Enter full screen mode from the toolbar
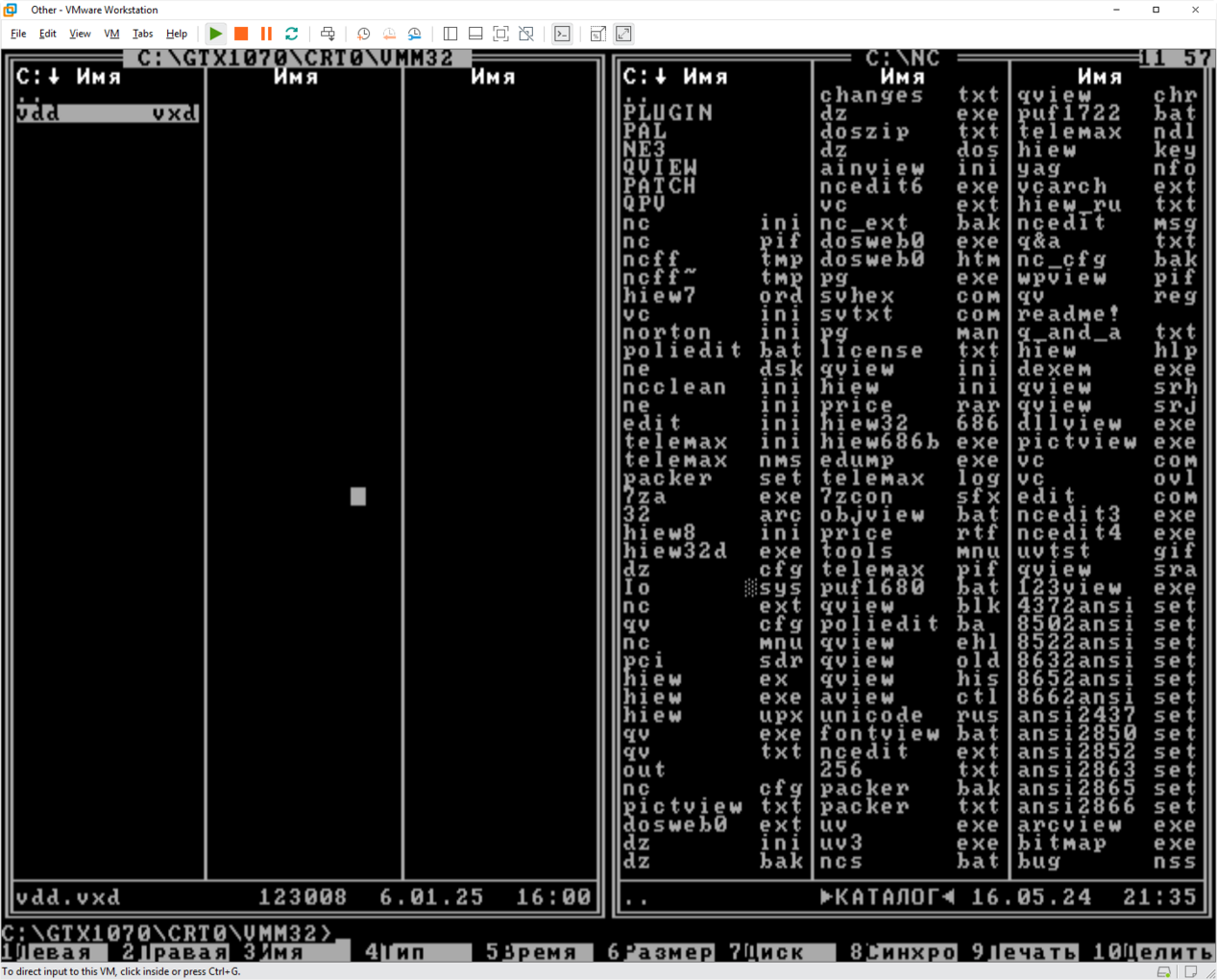1217x980 pixels. click(500, 34)
